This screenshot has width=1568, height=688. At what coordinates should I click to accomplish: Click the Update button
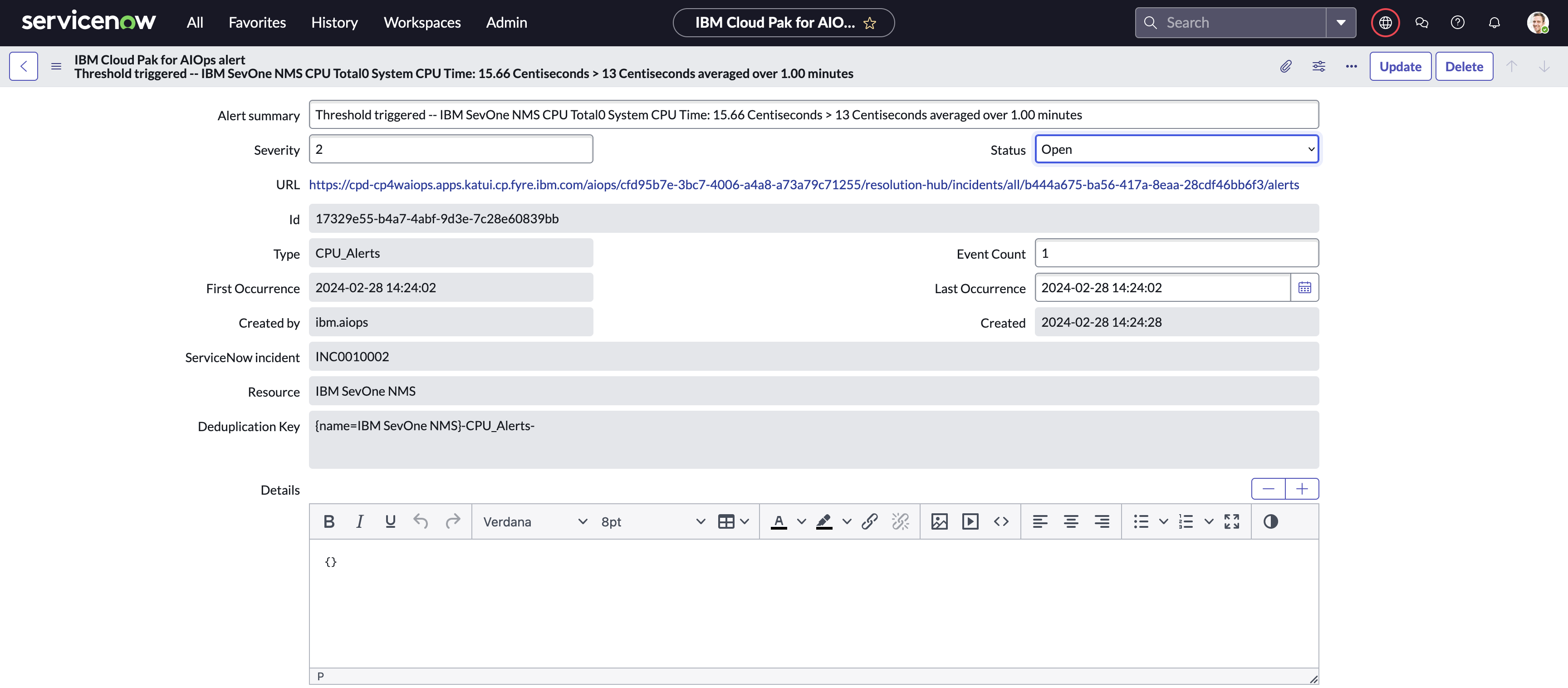(1399, 66)
